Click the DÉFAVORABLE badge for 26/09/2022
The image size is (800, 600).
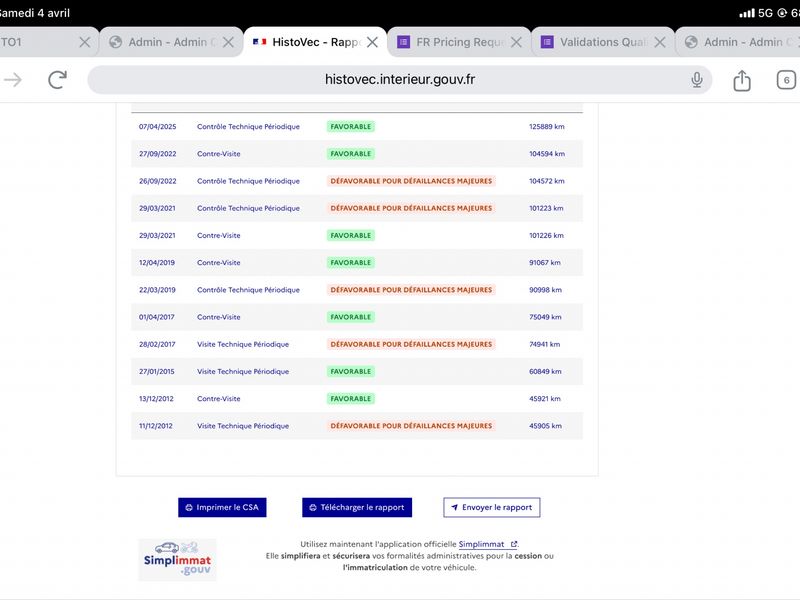pyautogui.click(x=411, y=181)
